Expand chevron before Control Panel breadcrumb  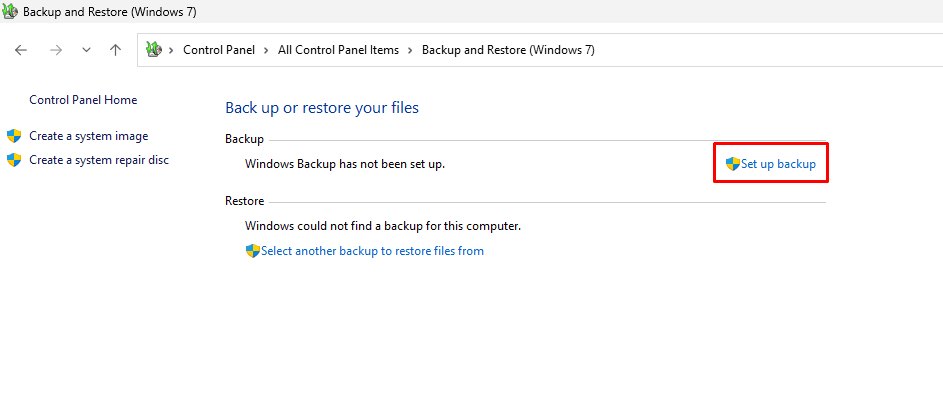click(x=171, y=50)
